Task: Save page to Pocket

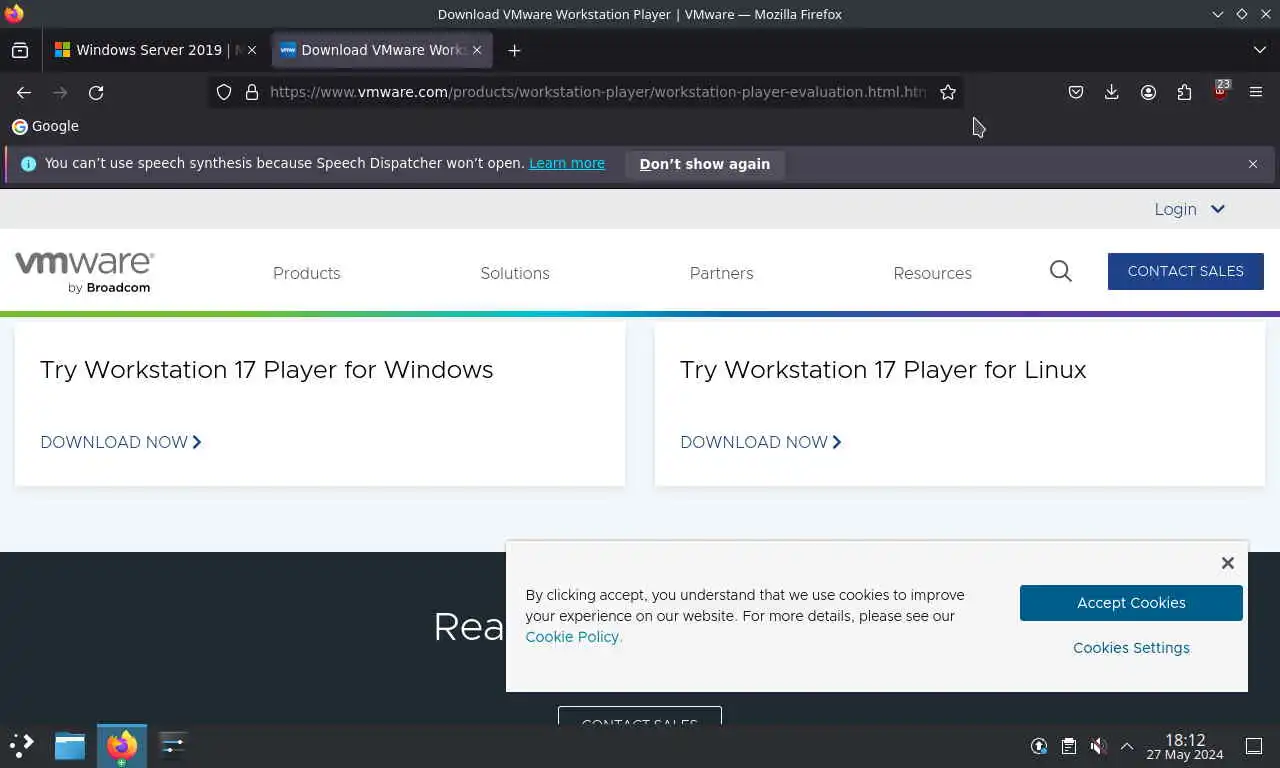Action: coord(1076,92)
